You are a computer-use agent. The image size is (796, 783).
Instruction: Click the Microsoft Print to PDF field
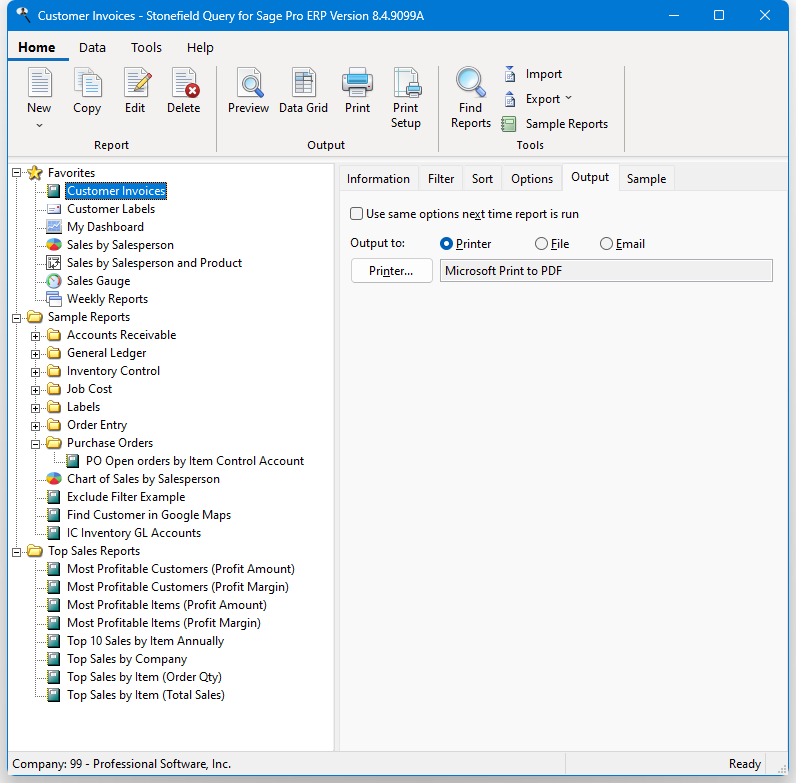pos(606,271)
